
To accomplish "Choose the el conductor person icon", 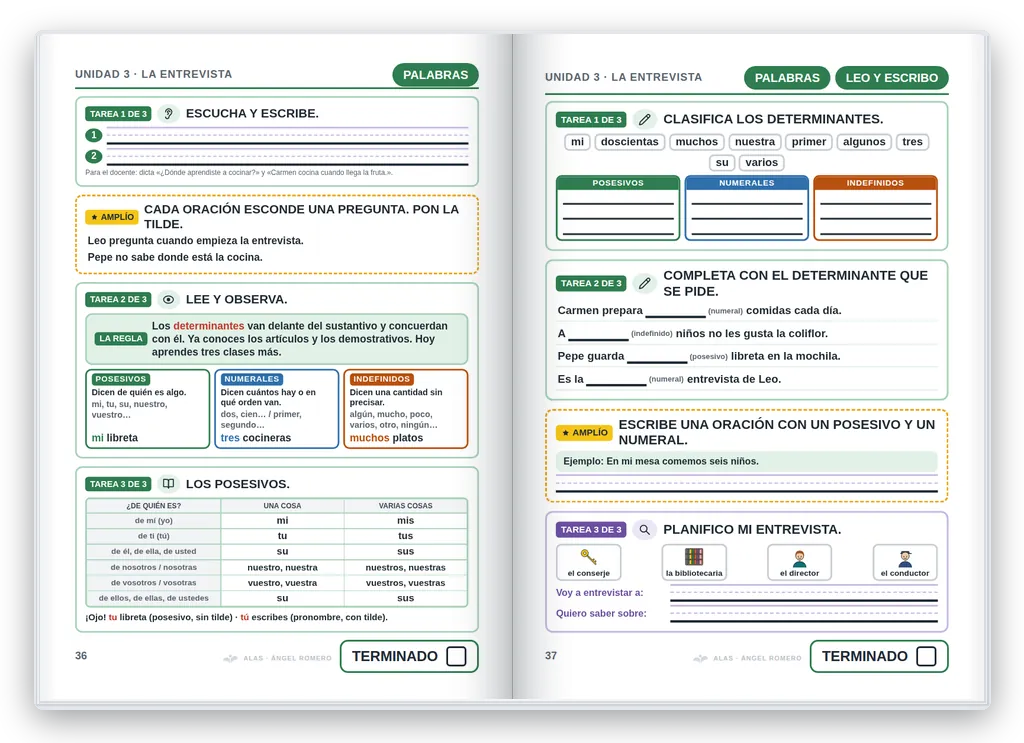I will pyautogui.click(x=905, y=558).
